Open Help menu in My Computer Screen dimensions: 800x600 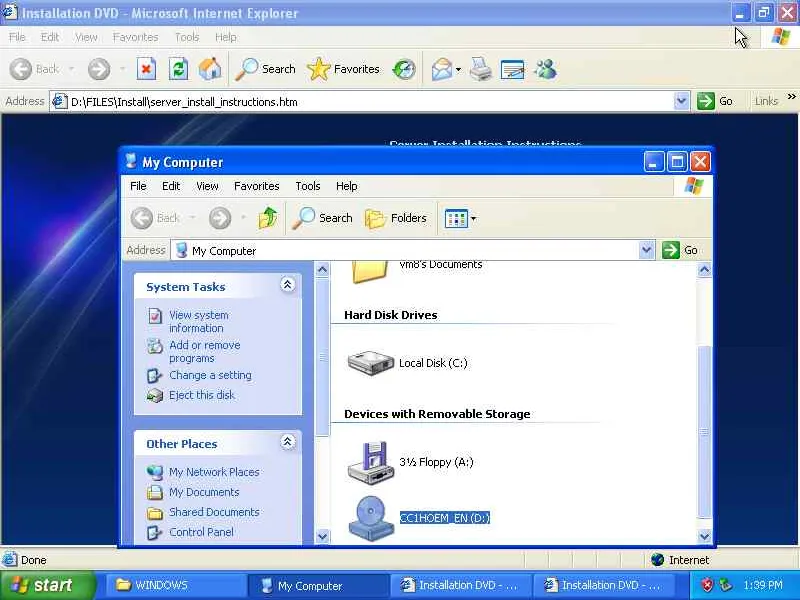coord(346,186)
